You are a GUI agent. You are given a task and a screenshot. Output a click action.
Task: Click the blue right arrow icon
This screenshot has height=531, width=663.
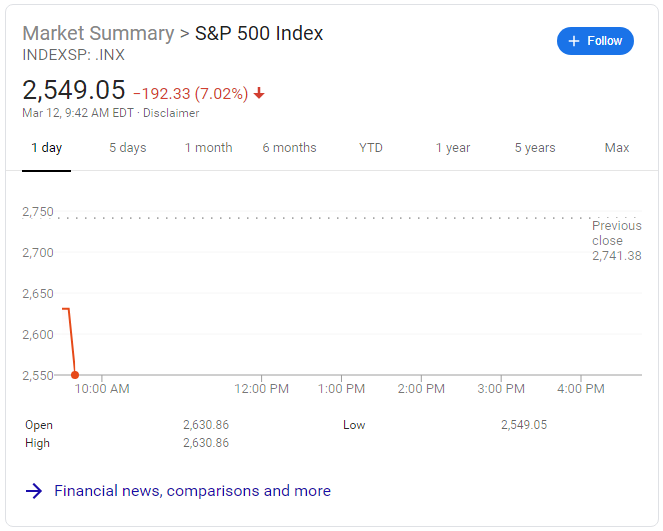(34, 491)
